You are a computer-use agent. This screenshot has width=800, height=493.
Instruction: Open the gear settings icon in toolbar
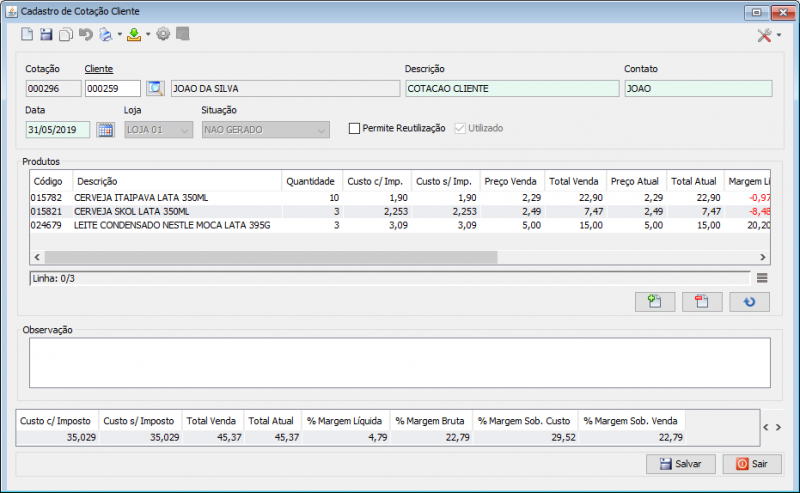163,35
